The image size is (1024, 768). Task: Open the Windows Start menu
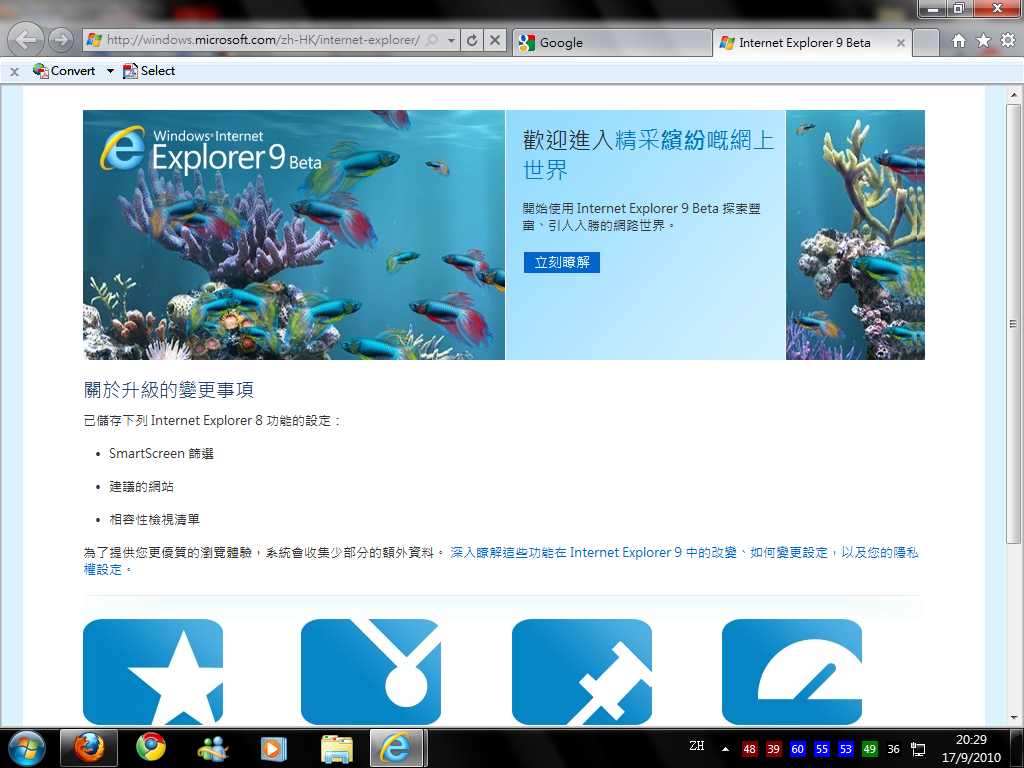tap(27, 748)
